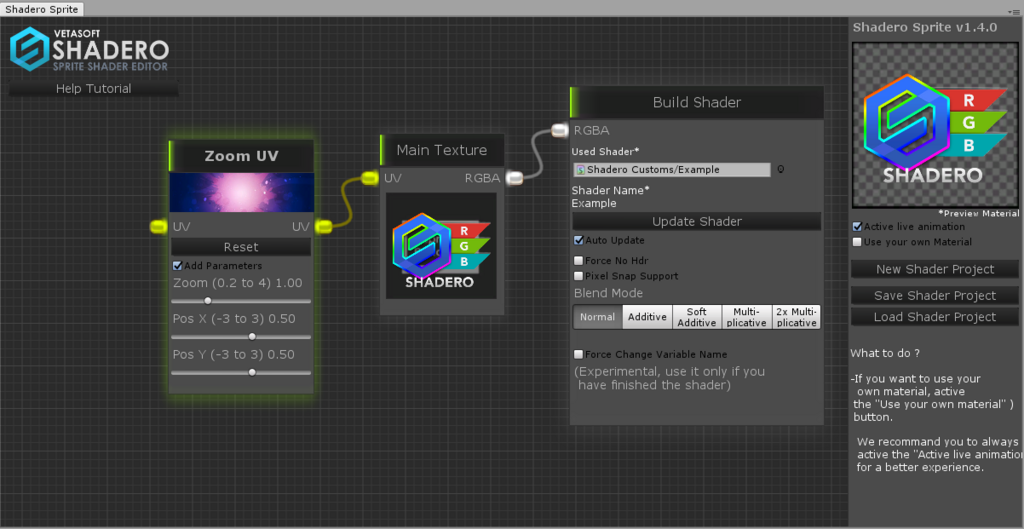This screenshot has width=1024, height=529.
Task: Click the Used Shader* label
Action: tap(605, 152)
